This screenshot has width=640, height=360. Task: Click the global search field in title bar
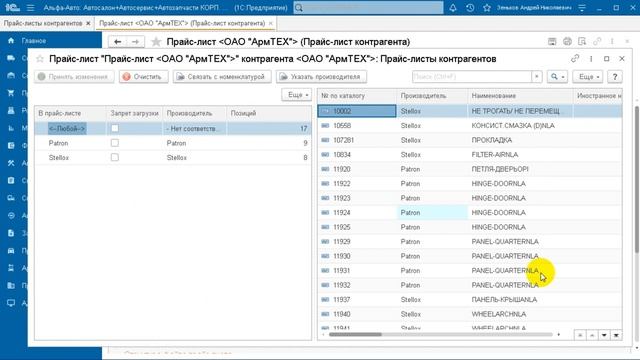[x=368, y=8]
